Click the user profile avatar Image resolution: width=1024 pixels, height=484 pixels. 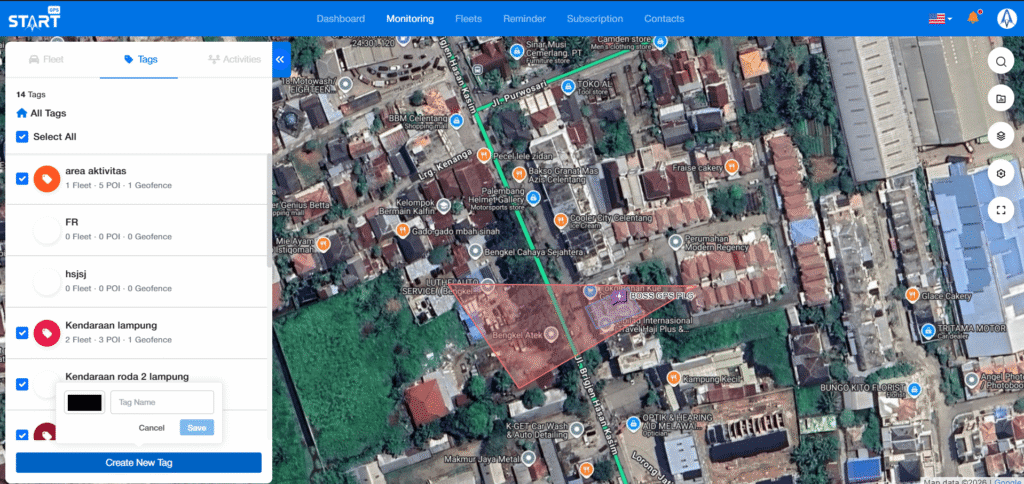[1003, 18]
